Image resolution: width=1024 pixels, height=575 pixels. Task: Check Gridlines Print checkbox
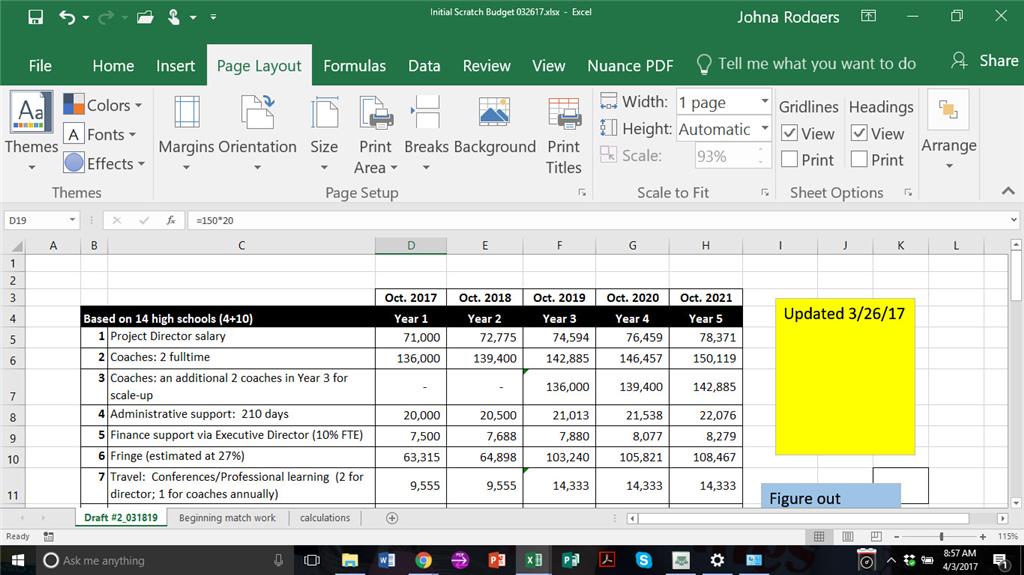(789, 159)
